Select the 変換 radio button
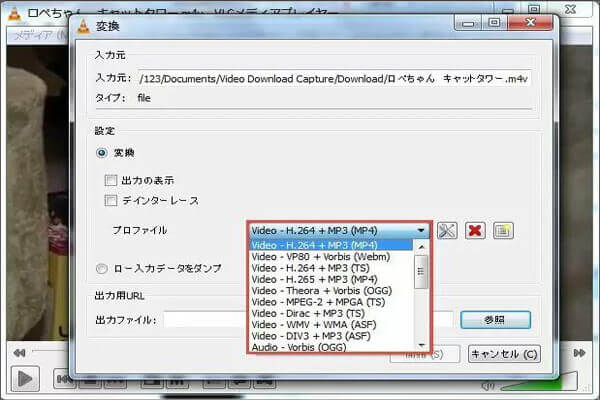 [x=101, y=153]
